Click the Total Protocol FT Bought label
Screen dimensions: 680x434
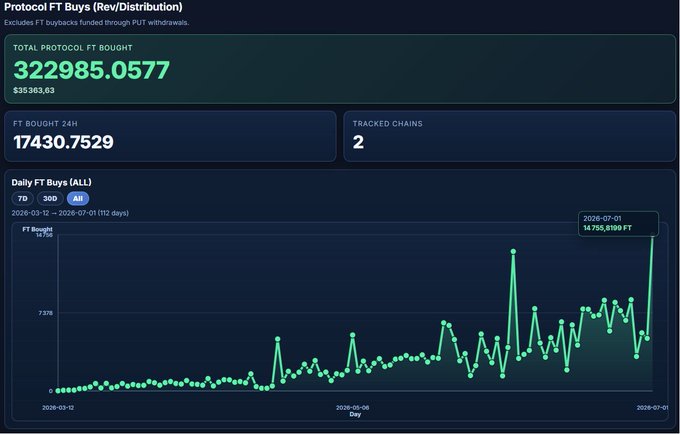click(72, 48)
